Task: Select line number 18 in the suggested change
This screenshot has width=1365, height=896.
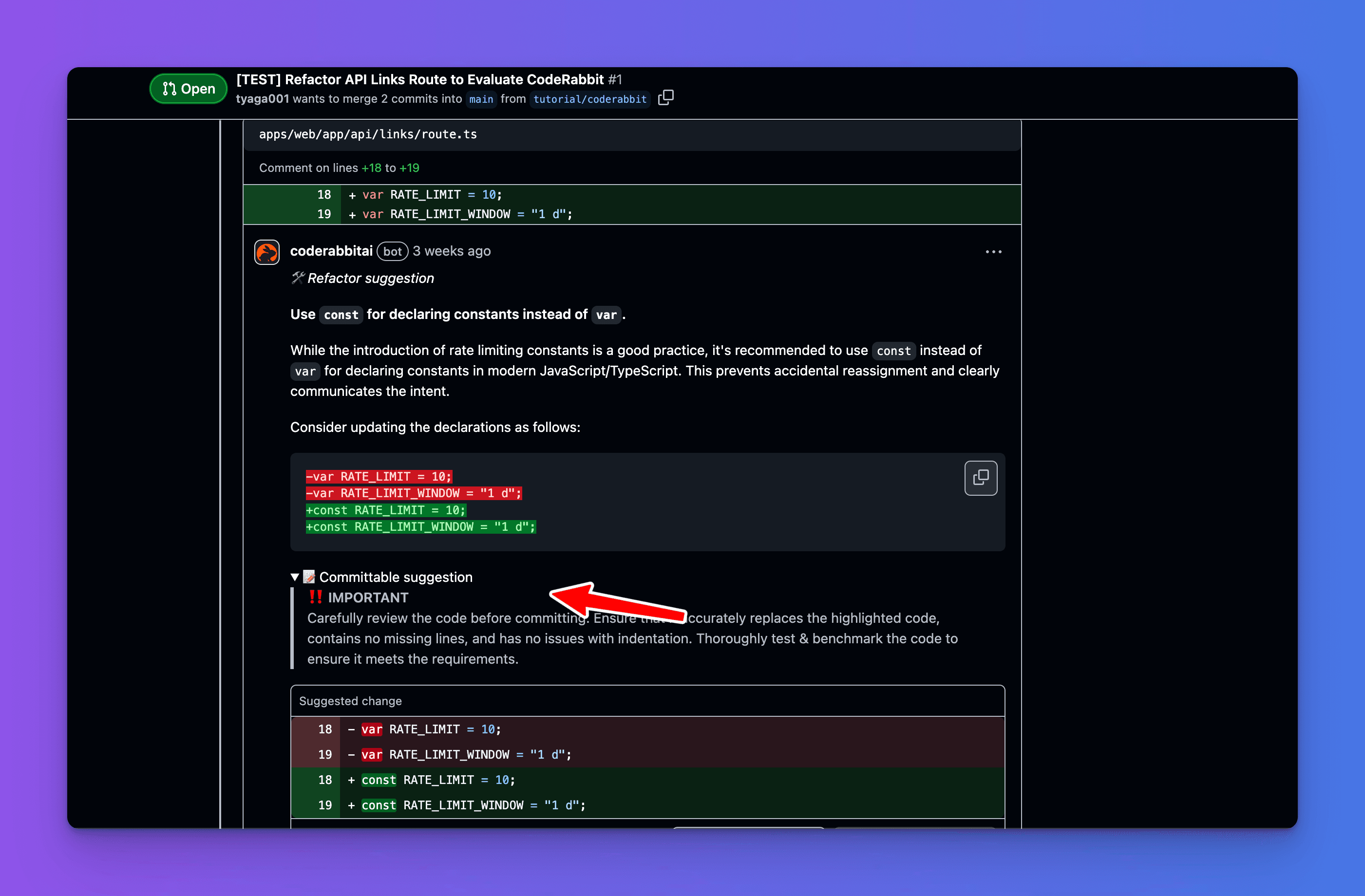Action: coord(324,729)
